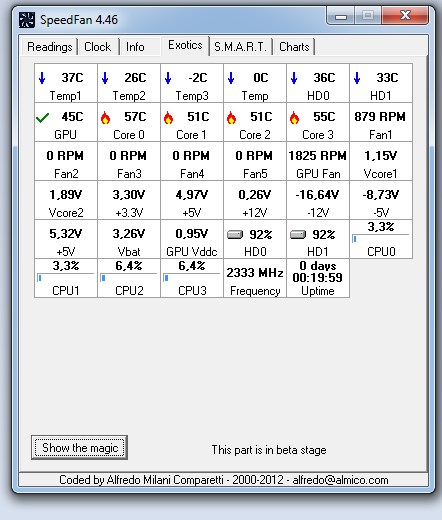Click the hard drive icon for HD0 92%

235,235
